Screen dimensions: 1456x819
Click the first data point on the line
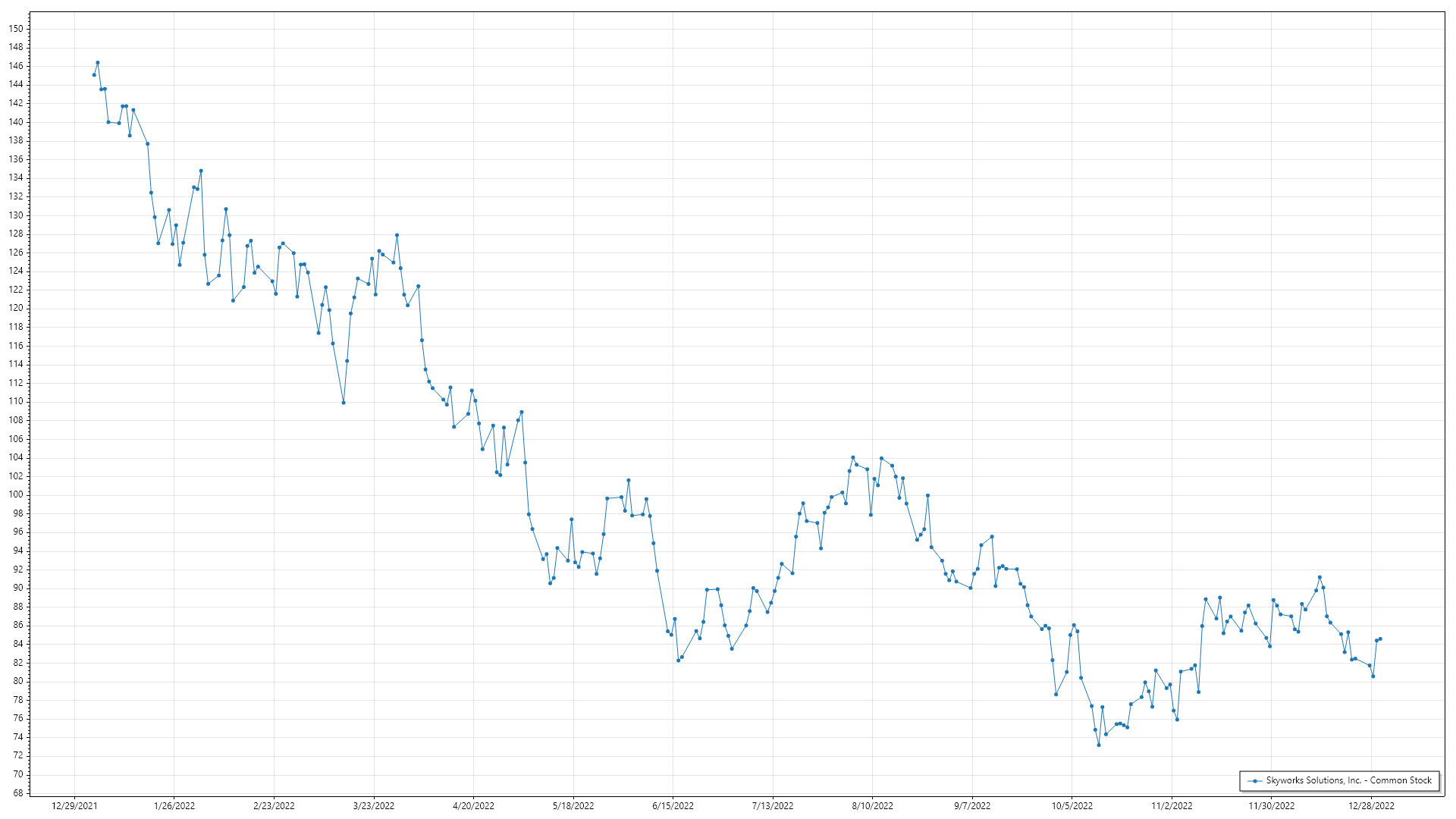pos(94,75)
